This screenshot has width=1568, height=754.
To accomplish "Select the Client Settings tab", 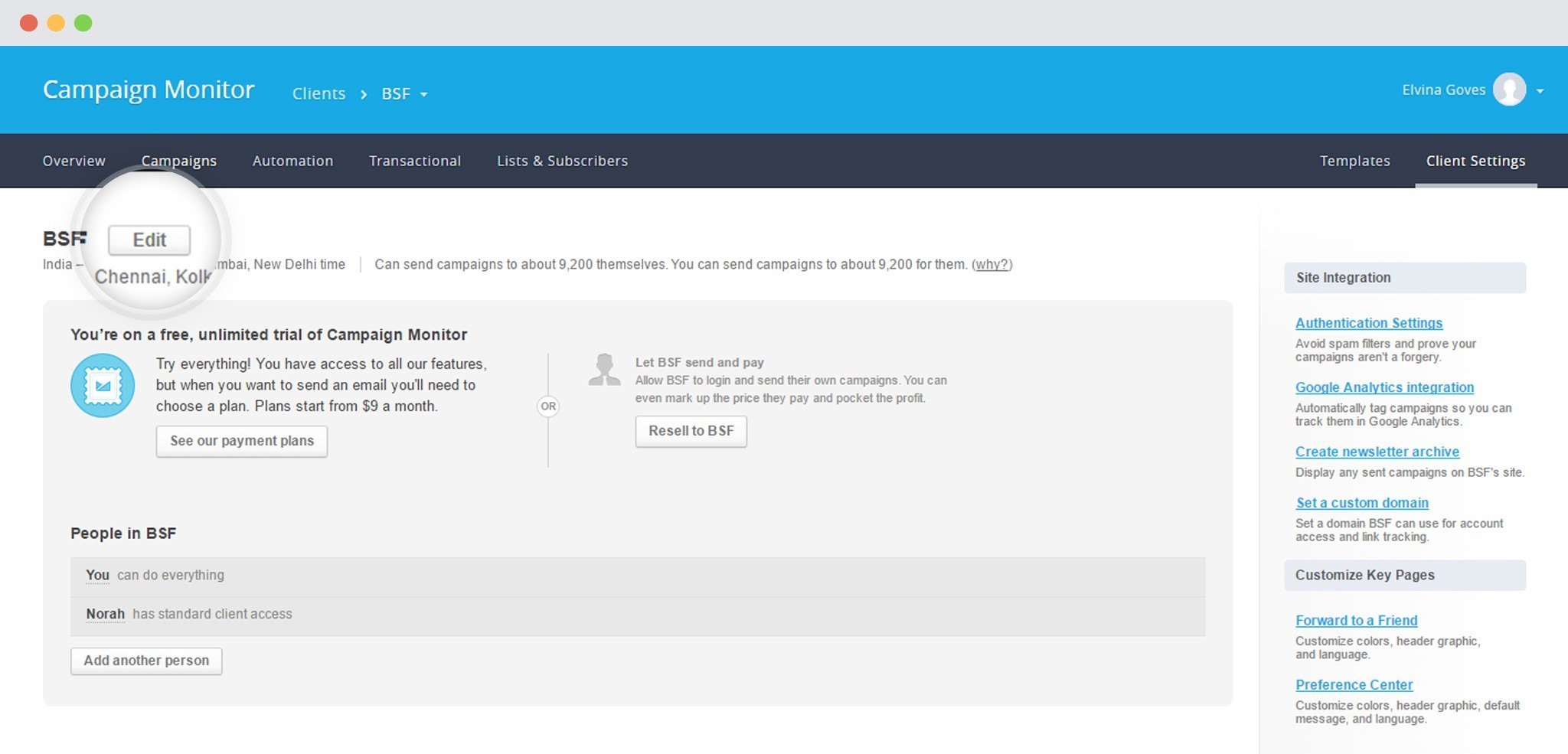I will tap(1476, 161).
